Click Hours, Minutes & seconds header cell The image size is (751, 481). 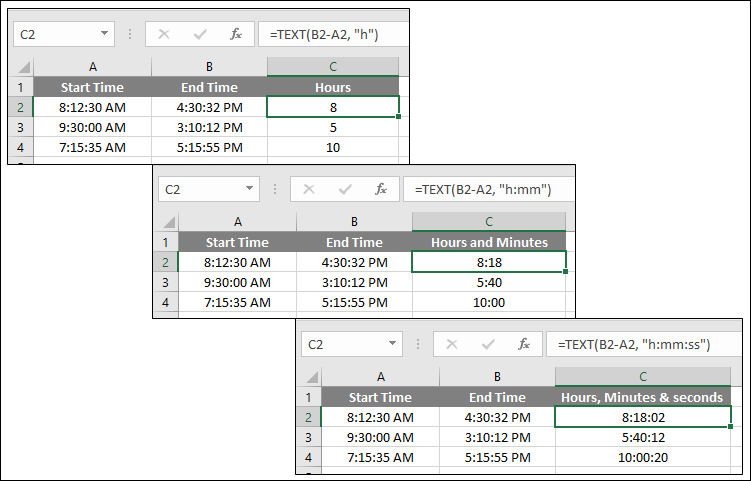click(643, 397)
